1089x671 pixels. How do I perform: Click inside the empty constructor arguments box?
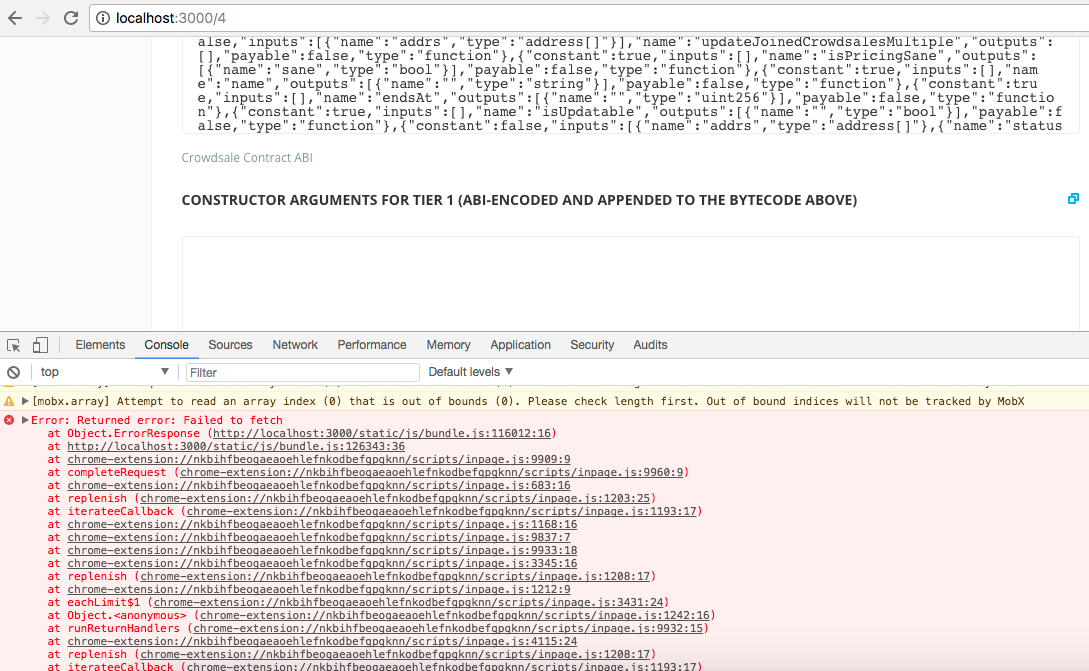631,283
